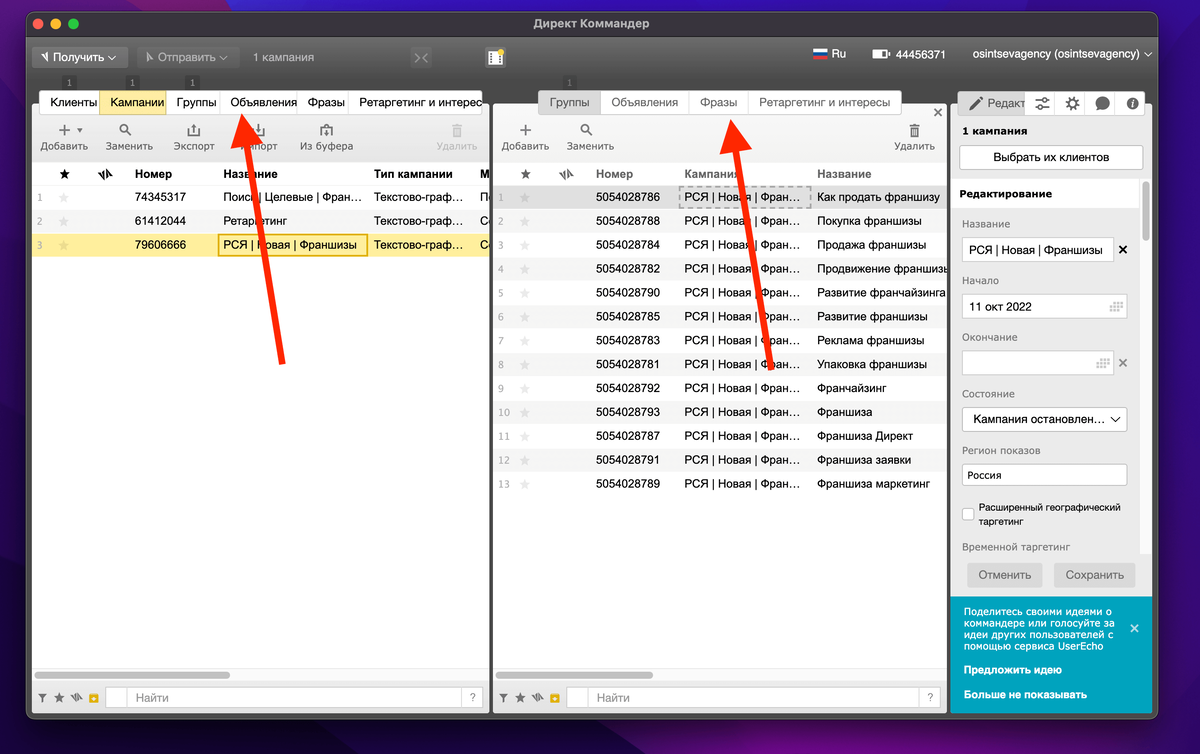Clear the Название field with X
The height and width of the screenshot is (754, 1200).
(x=1123, y=250)
